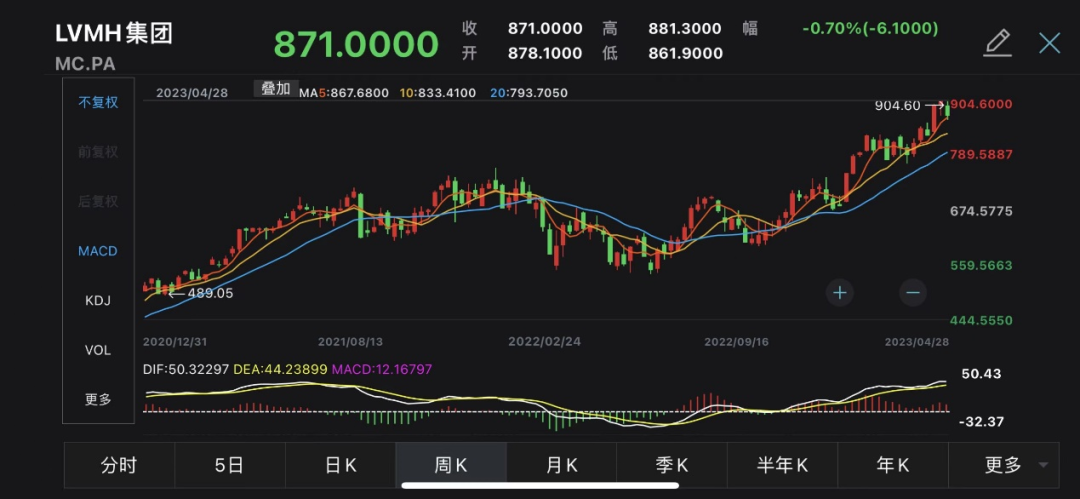The width and height of the screenshot is (1080, 499).
Task: Tap the MC.PA ticker symbol
Action: (x=85, y=65)
